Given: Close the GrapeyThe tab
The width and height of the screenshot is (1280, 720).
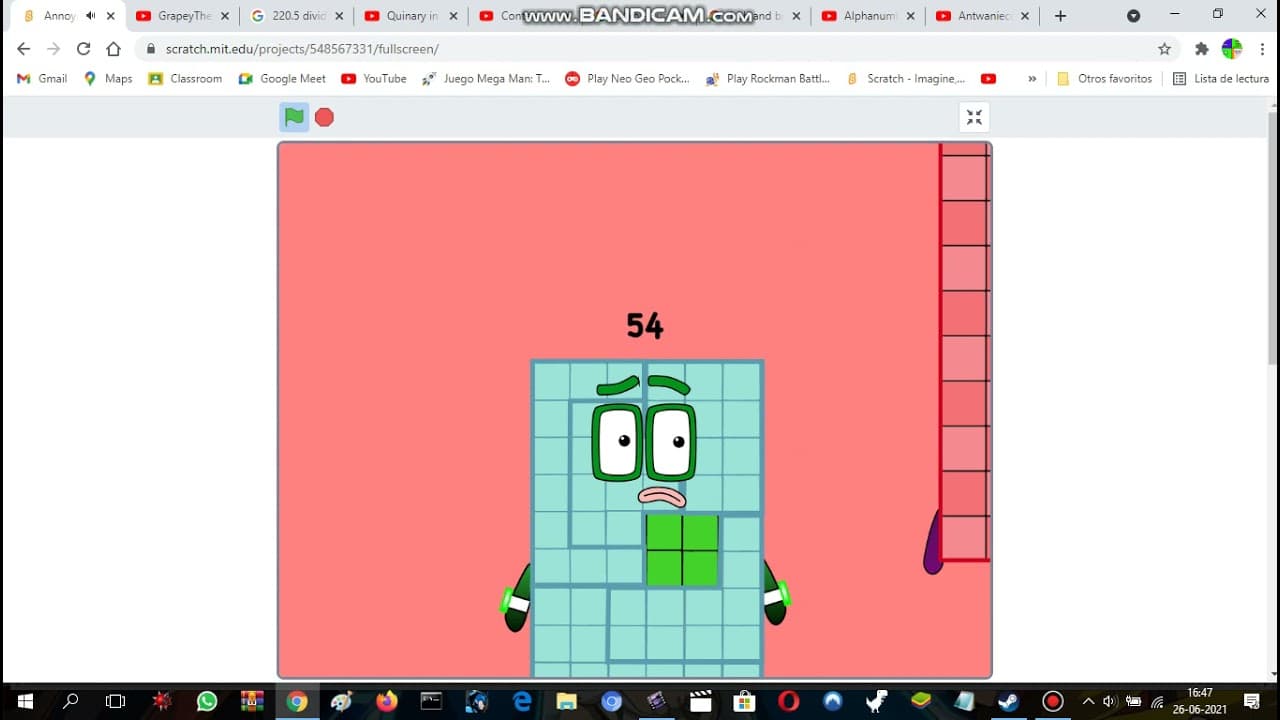Looking at the screenshot, I should 224,16.
